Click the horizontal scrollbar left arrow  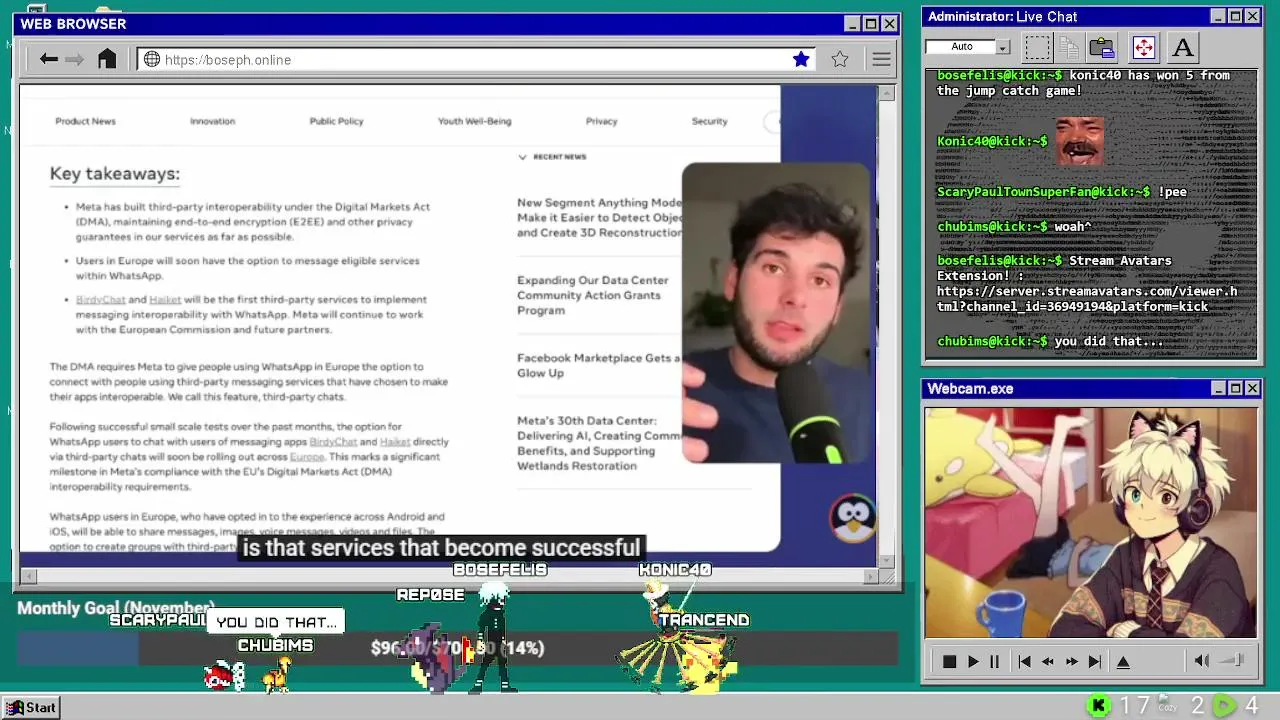click(x=28, y=576)
